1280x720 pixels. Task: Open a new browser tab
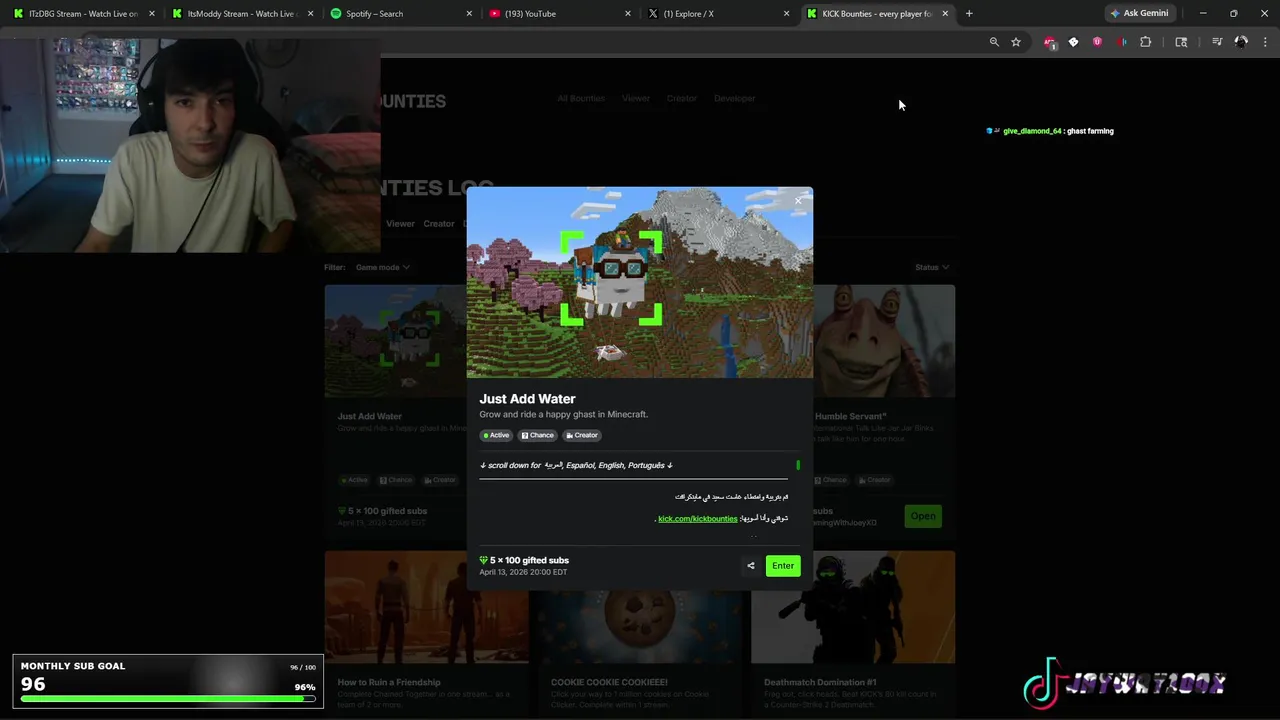tap(969, 14)
